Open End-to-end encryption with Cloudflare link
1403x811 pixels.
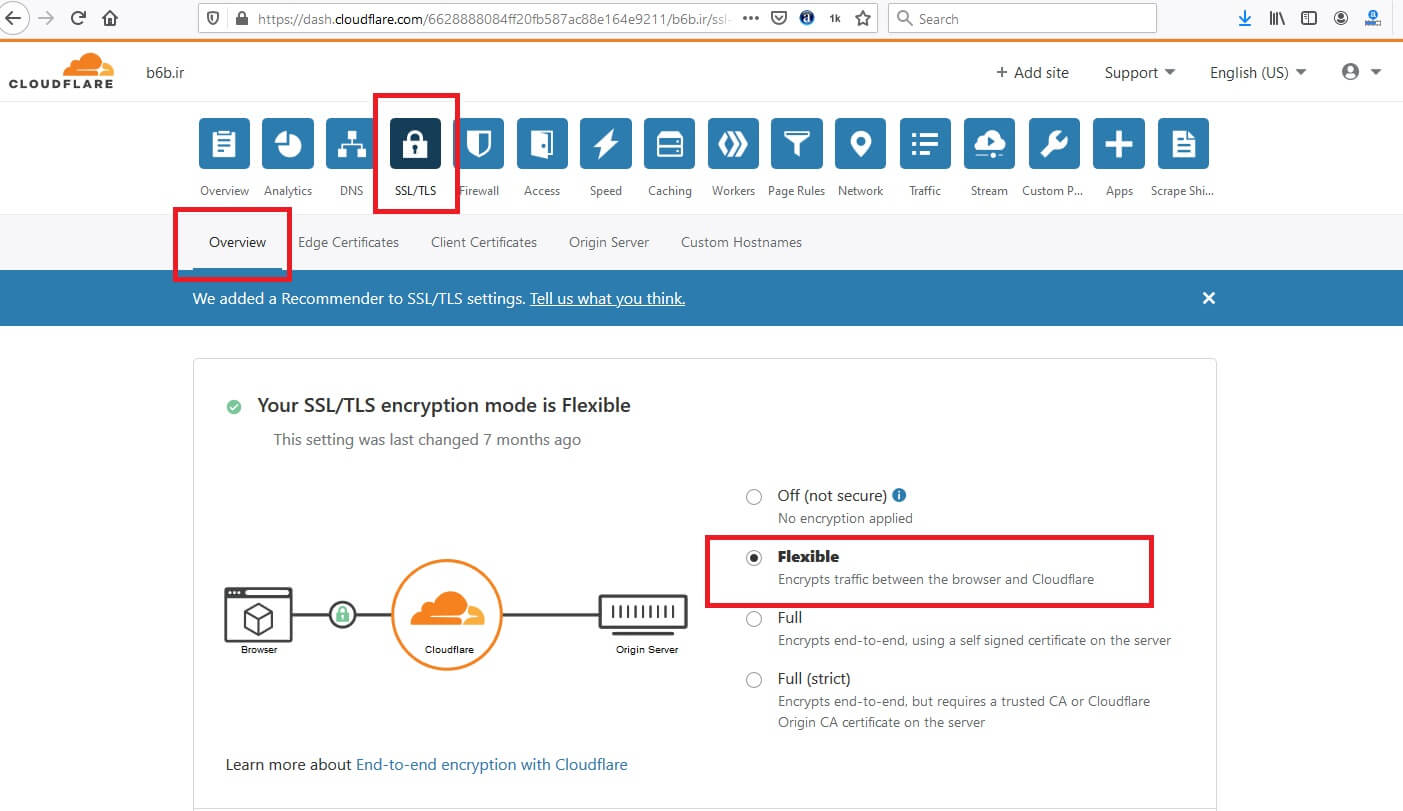click(492, 764)
